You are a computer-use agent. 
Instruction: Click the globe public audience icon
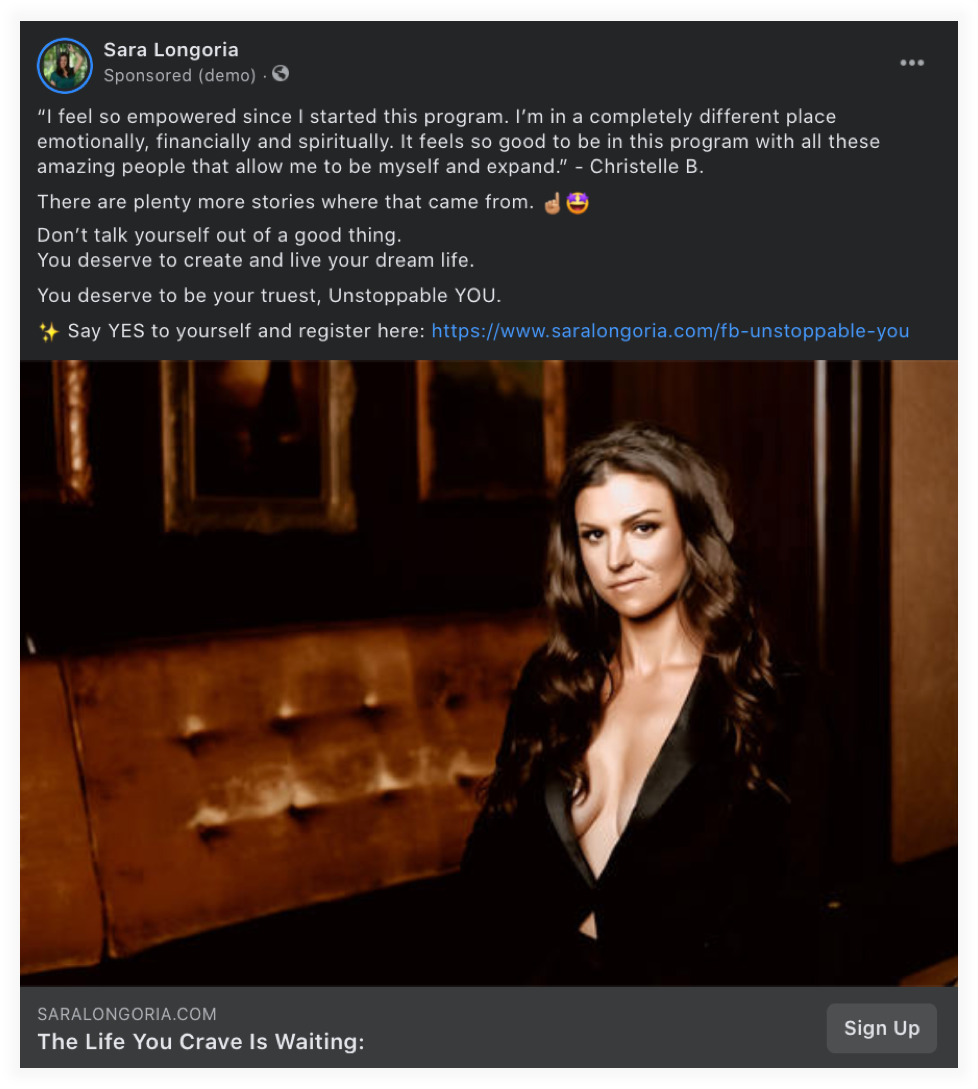[281, 74]
